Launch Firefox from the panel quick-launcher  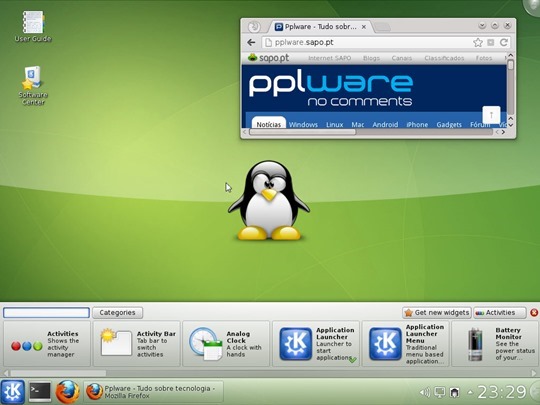(67, 392)
